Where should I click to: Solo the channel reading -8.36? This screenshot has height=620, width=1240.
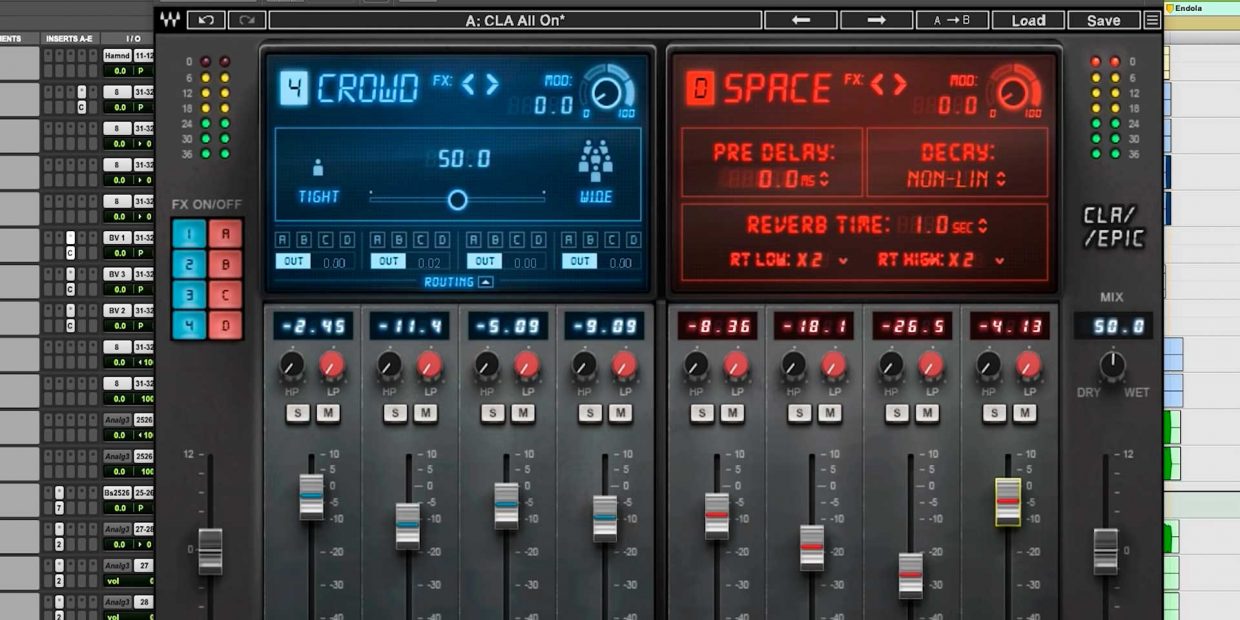coord(702,413)
